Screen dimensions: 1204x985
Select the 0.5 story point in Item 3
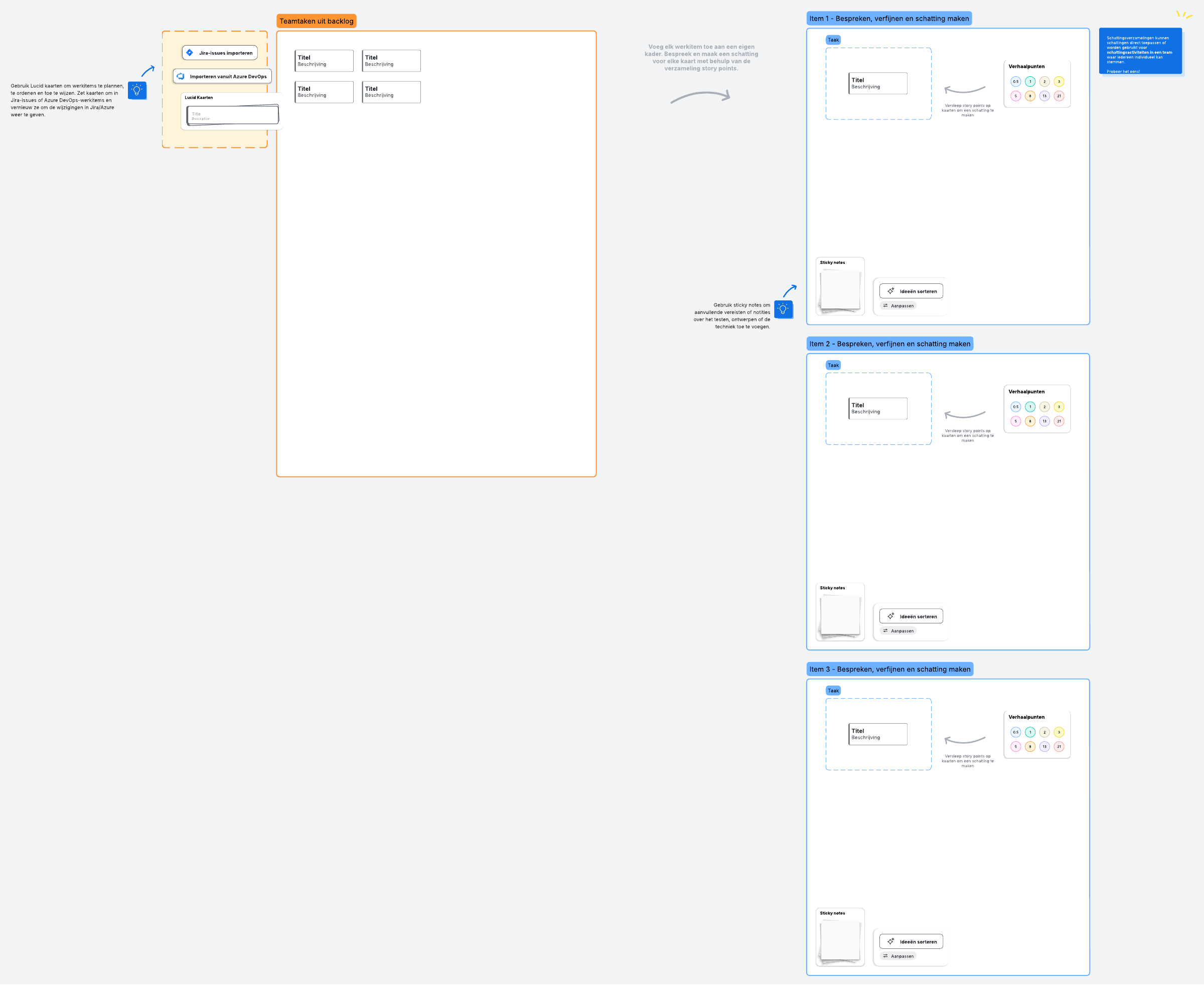[x=1015, y=732]
